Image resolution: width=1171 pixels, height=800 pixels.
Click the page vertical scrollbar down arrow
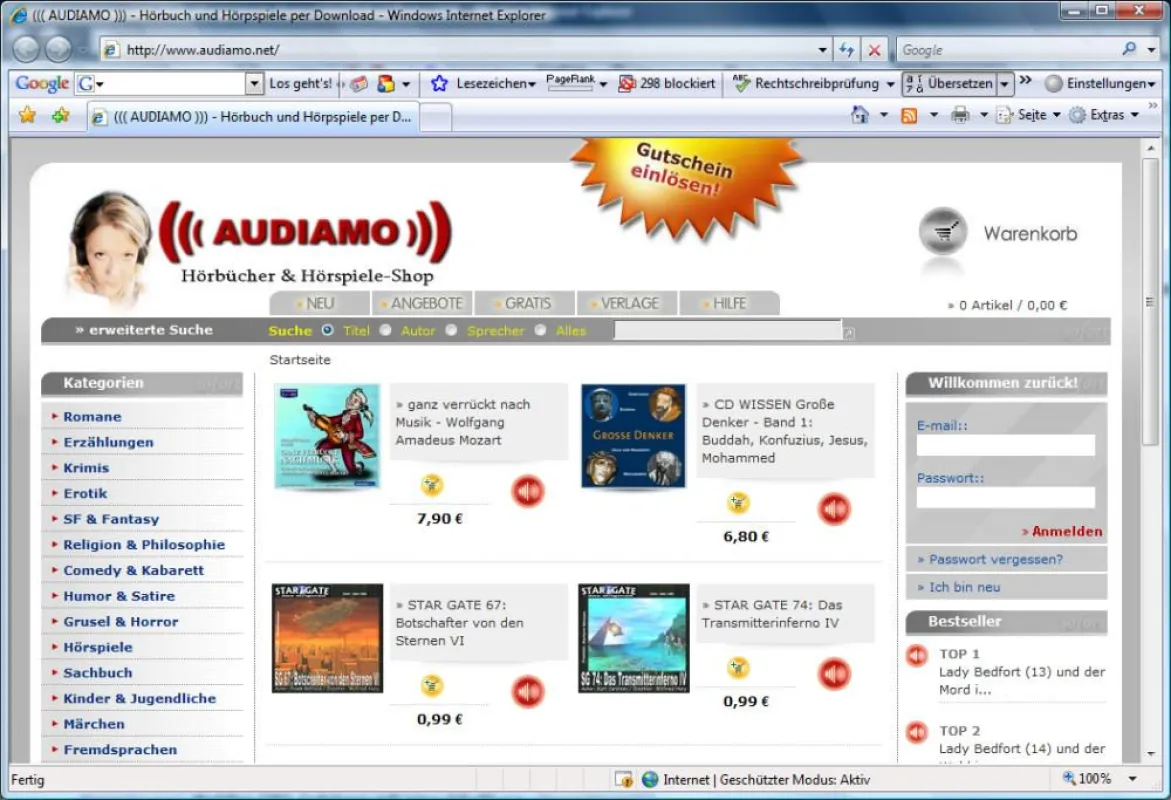tap(1151, 753)
